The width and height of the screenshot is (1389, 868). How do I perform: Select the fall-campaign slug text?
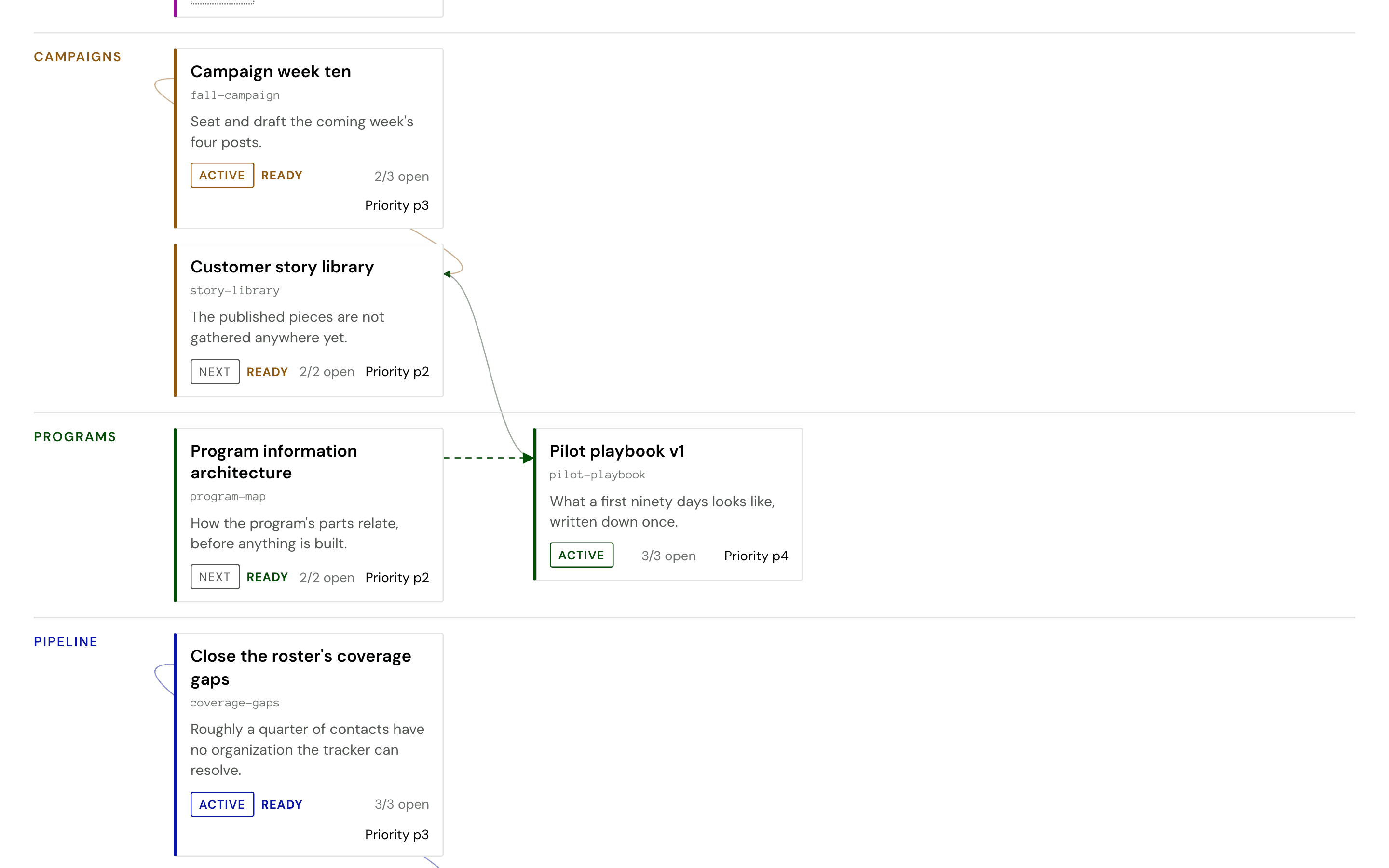(x=235, y=95)
